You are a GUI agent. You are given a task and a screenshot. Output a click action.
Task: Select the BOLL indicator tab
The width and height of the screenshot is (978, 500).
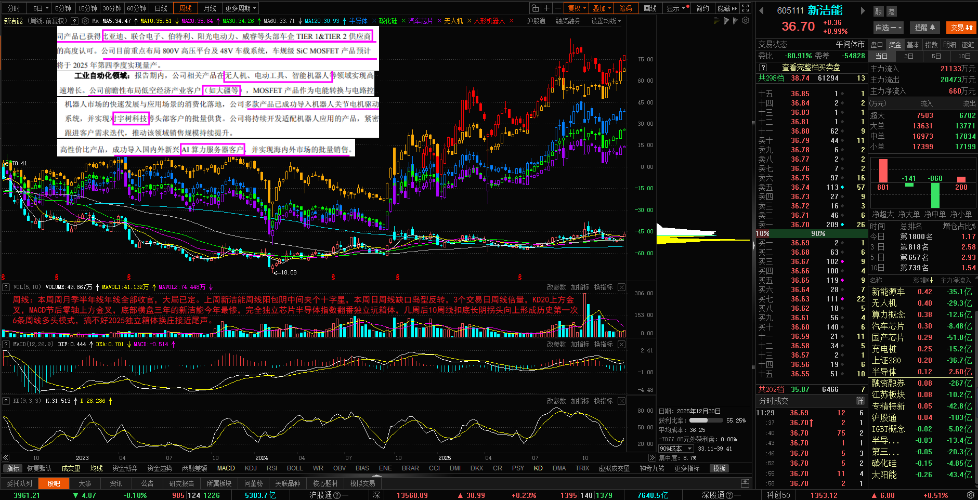296,468
